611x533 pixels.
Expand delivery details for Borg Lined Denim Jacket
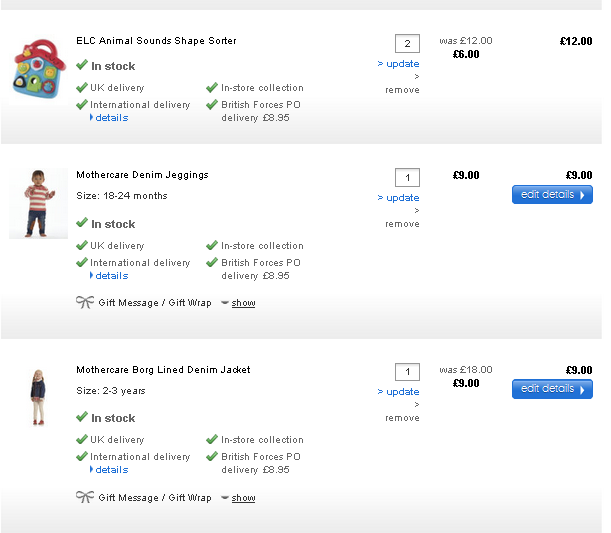tap(111, 470)
